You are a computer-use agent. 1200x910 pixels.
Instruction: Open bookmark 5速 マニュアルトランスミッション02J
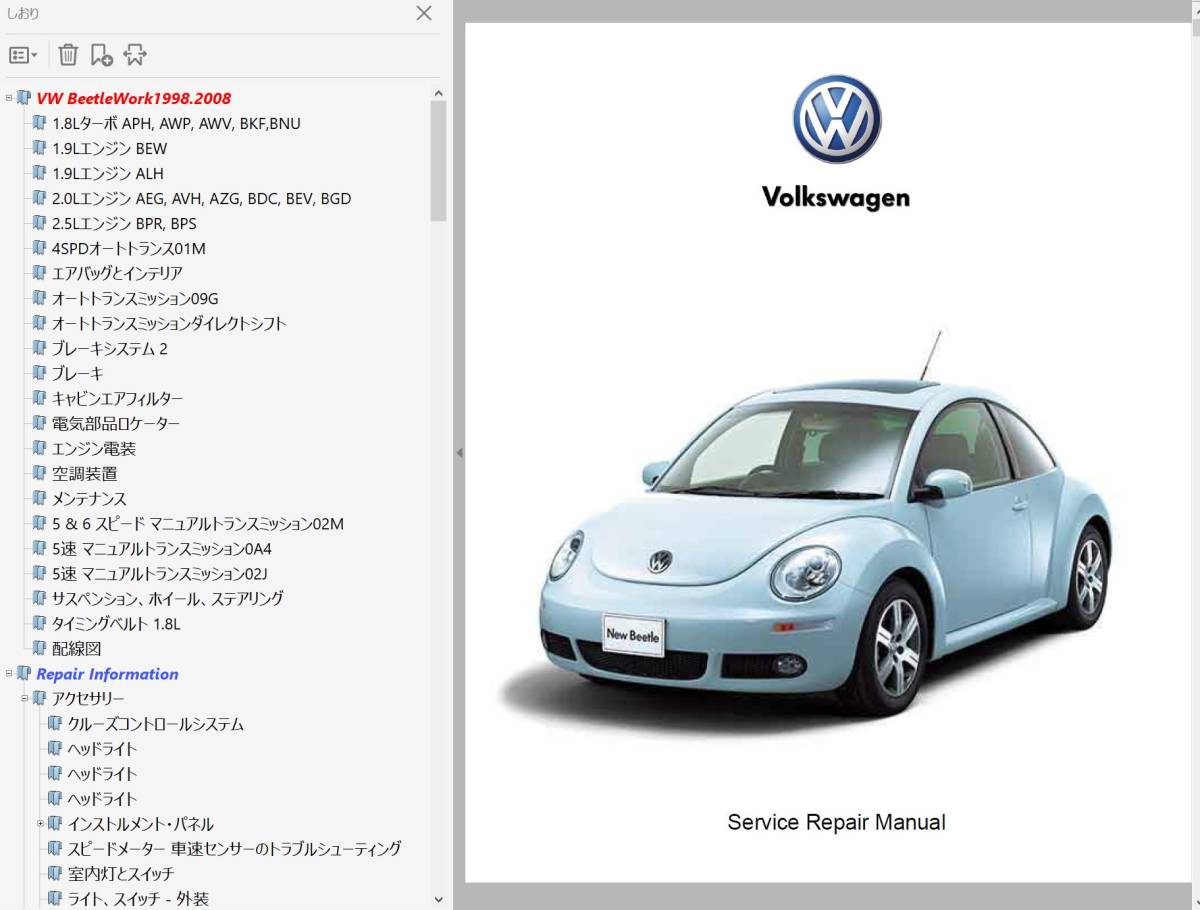(159, 573)
